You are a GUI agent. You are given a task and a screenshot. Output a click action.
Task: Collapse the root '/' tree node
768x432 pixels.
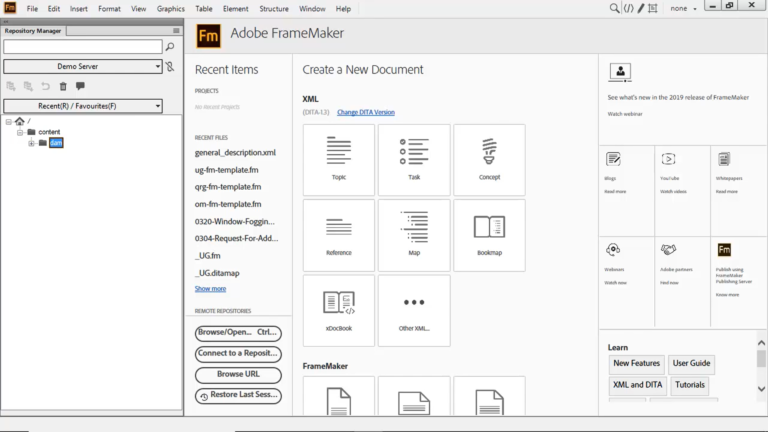9,121
